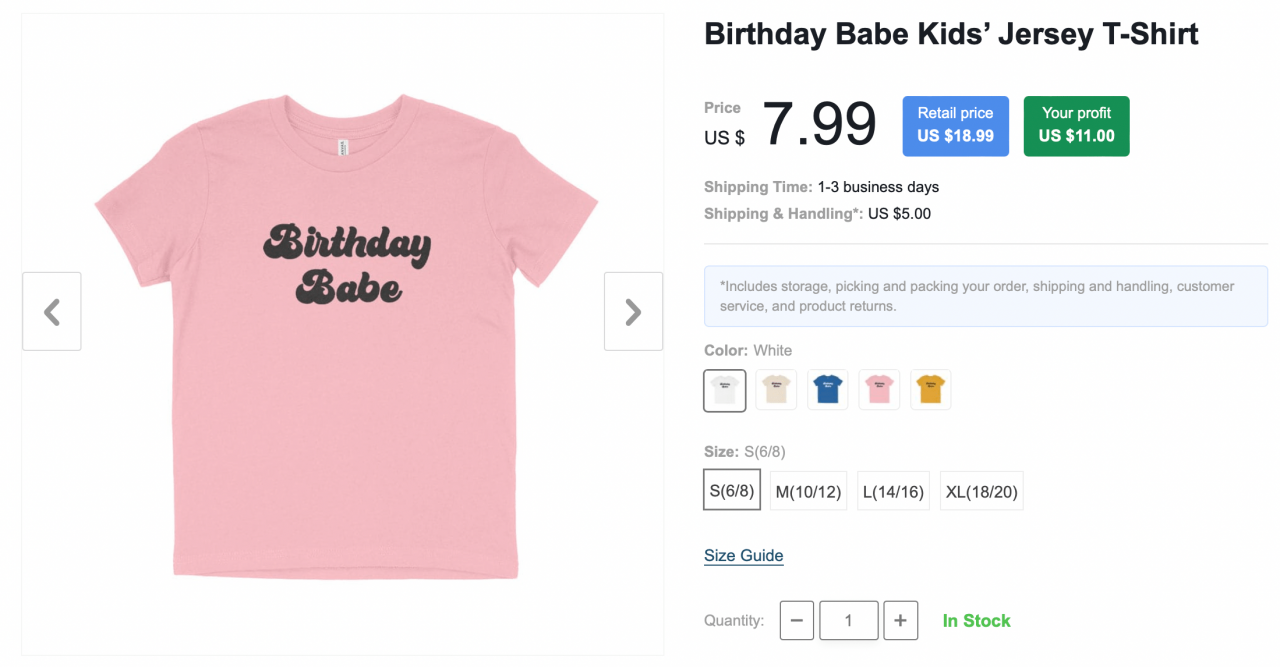The height and width of the screenshot is (667, 1280).
Task: Click the minus quantity icon
Action: tap(796, 620)
